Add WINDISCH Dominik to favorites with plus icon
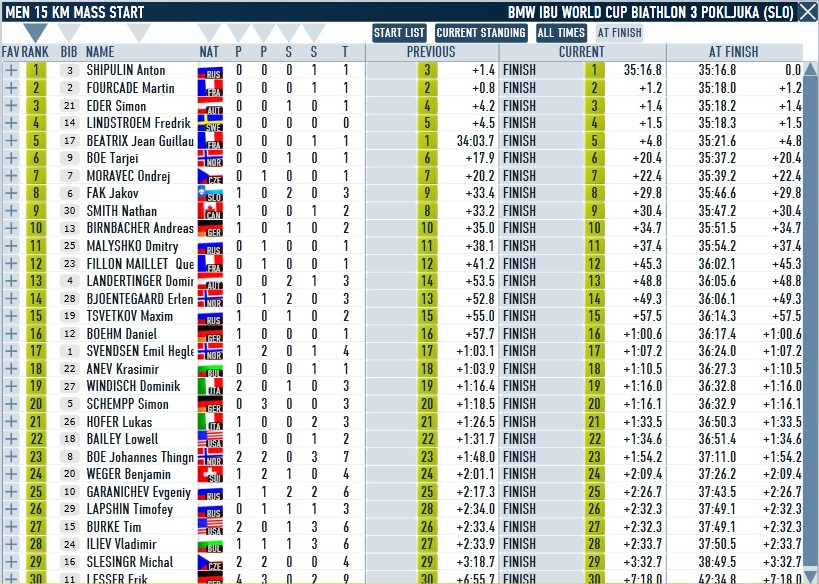Screen dimensions: 819x584 click(x=10, y=386)
